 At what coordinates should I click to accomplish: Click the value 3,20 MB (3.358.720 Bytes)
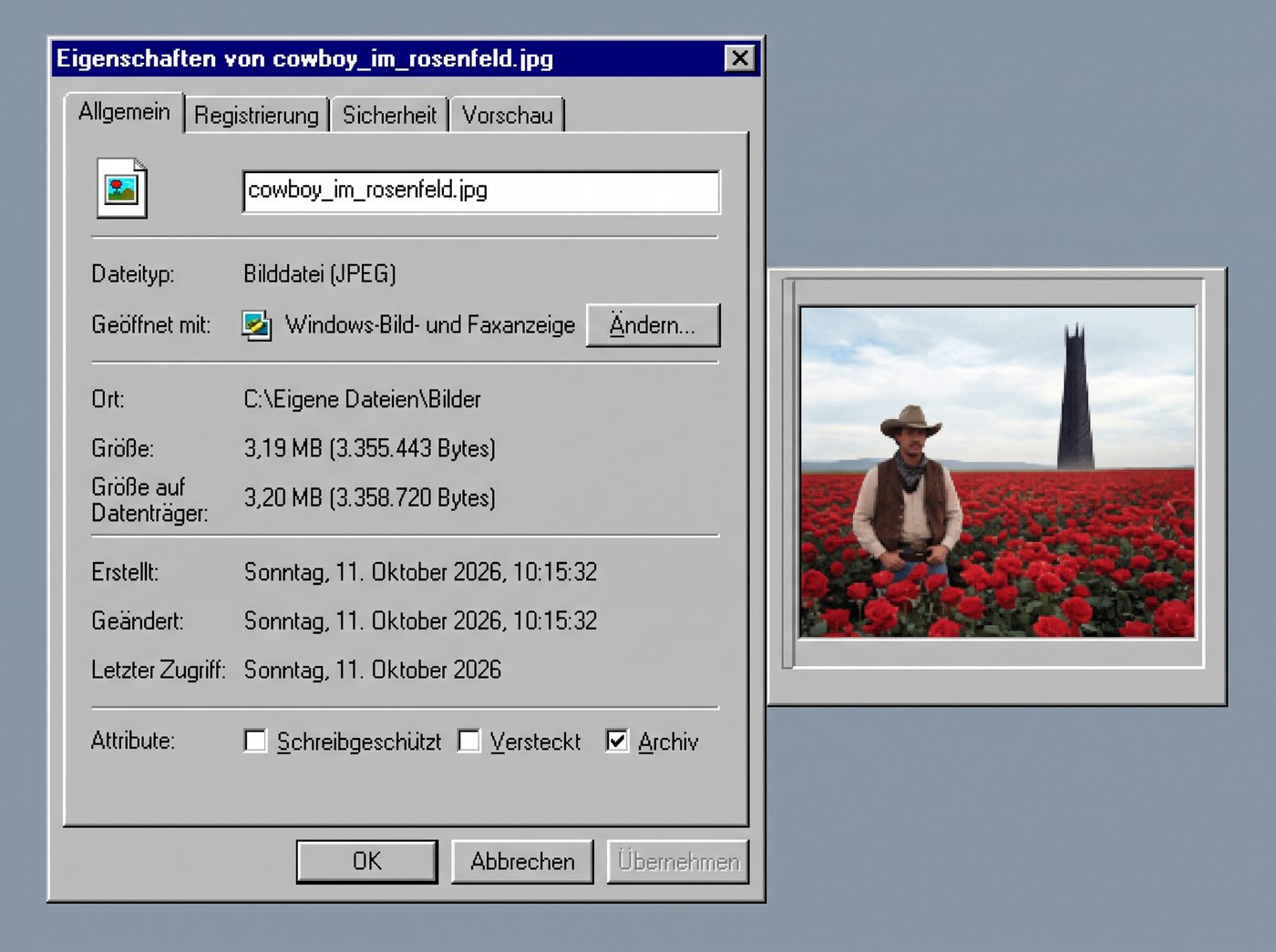369,497
